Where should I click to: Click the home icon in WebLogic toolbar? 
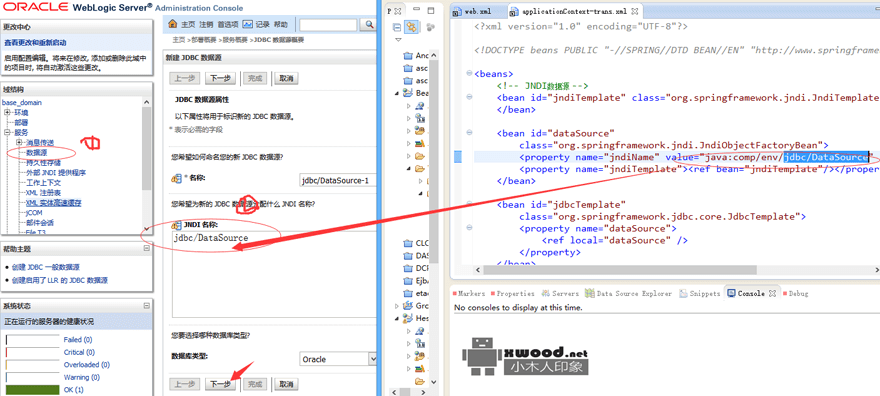[x=173, y=24]
